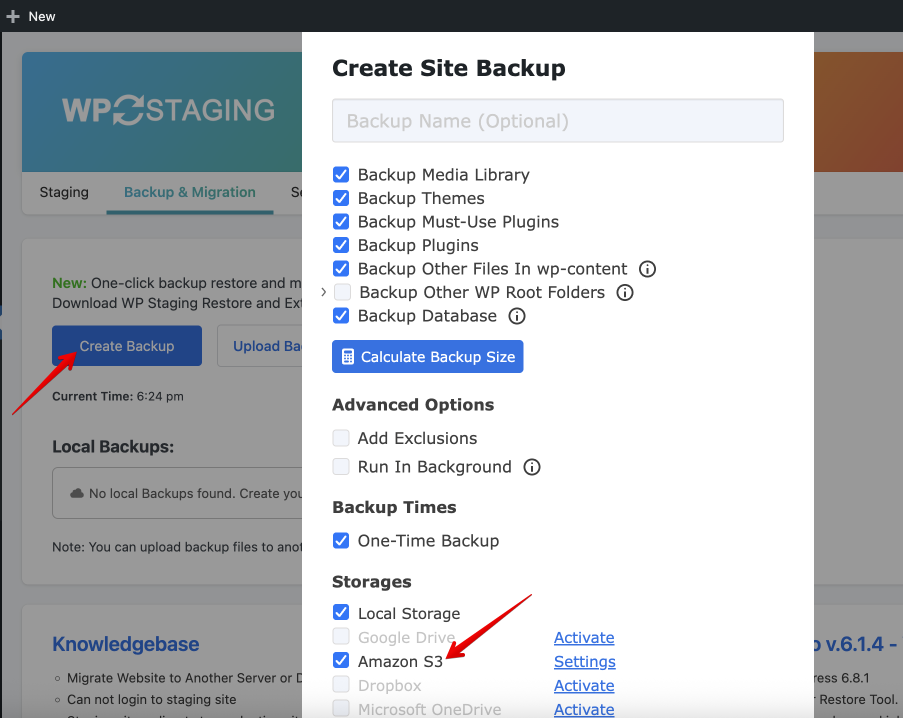
Task: Toggle Backup Database checkbox
Action: 341,316
